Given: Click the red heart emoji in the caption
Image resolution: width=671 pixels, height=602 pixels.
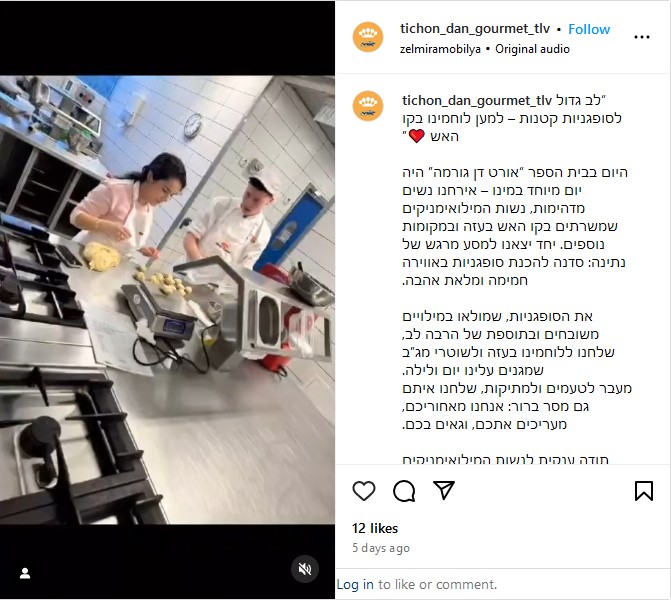Looking at the screenshot, I should 416,136.
